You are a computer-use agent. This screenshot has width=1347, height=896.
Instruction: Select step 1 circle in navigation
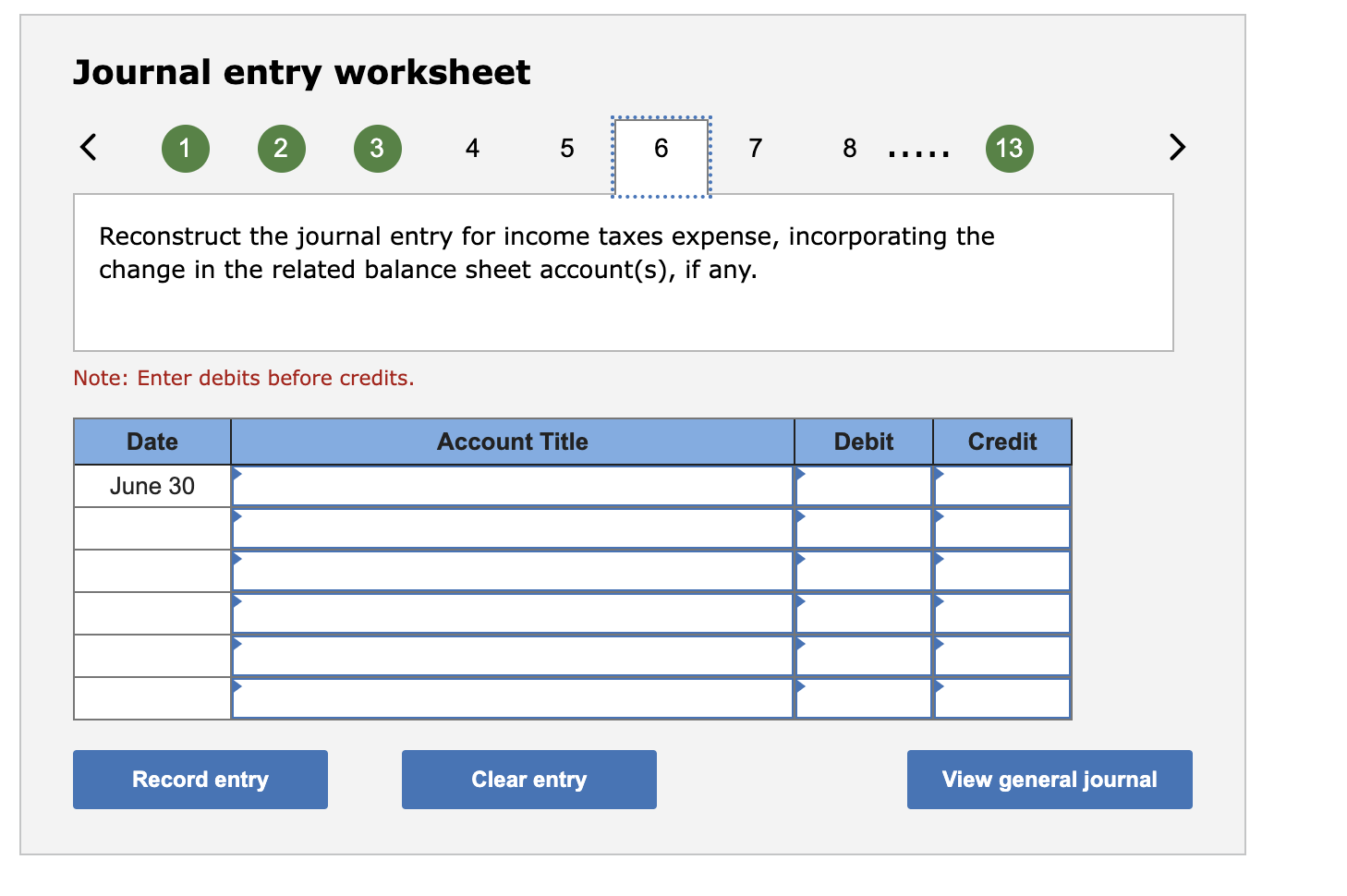[x=185, y=148]
